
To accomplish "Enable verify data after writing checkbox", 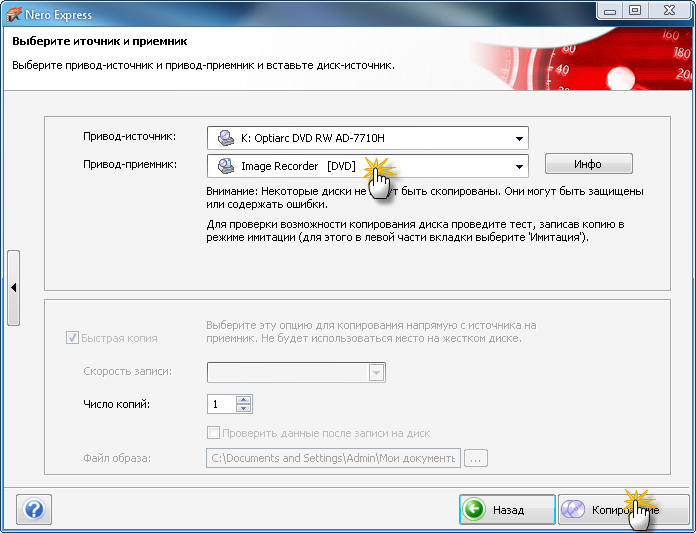I will coord(213,433).
